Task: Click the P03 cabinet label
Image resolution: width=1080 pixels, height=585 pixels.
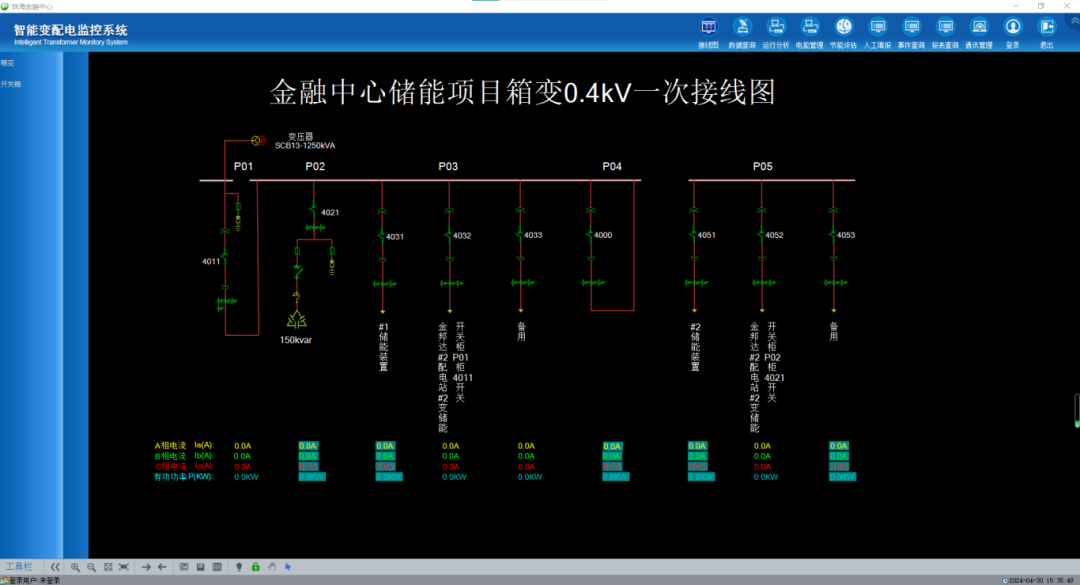Action: coord(448,167)
